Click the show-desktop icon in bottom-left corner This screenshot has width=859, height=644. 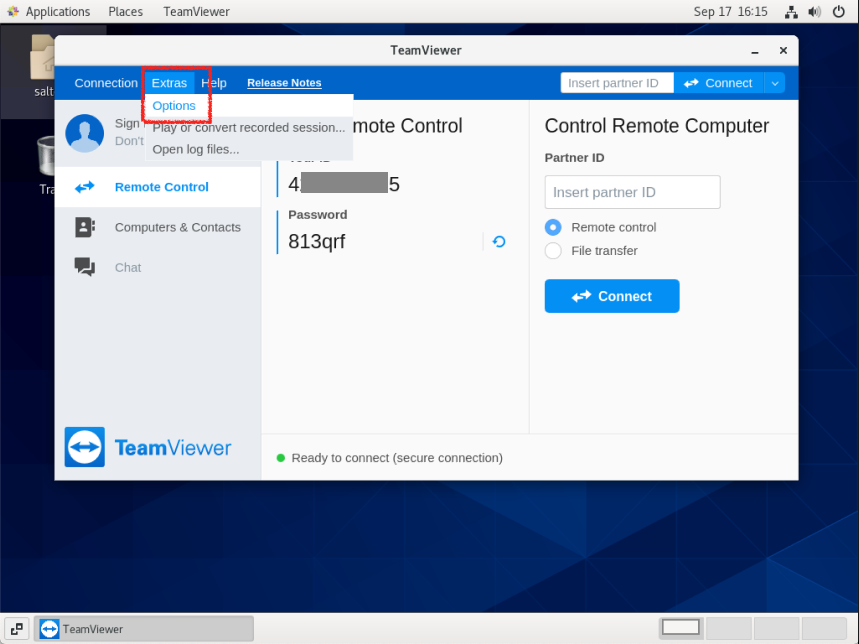click(x=16, y=629)
